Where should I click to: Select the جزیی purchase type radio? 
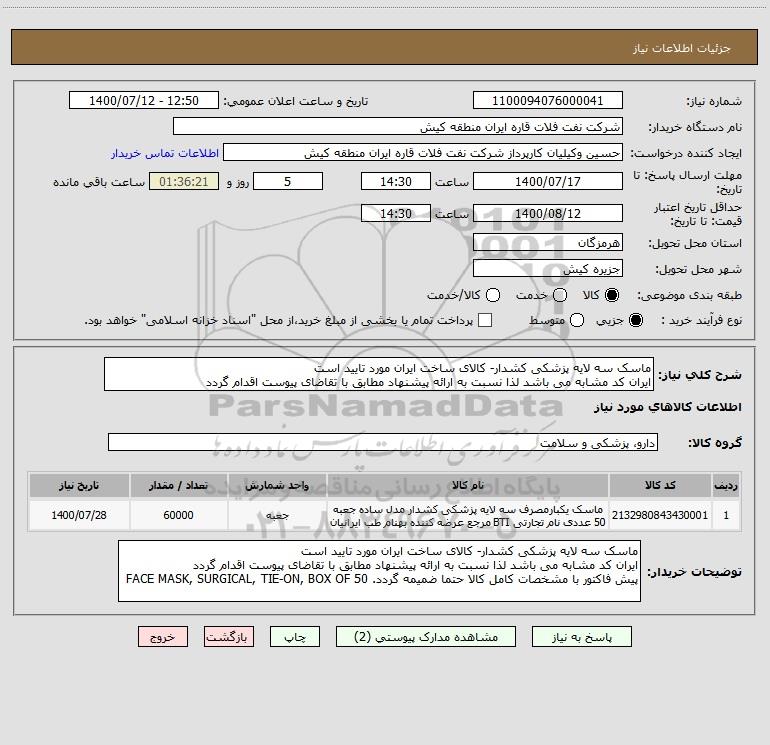coord(636,320)
